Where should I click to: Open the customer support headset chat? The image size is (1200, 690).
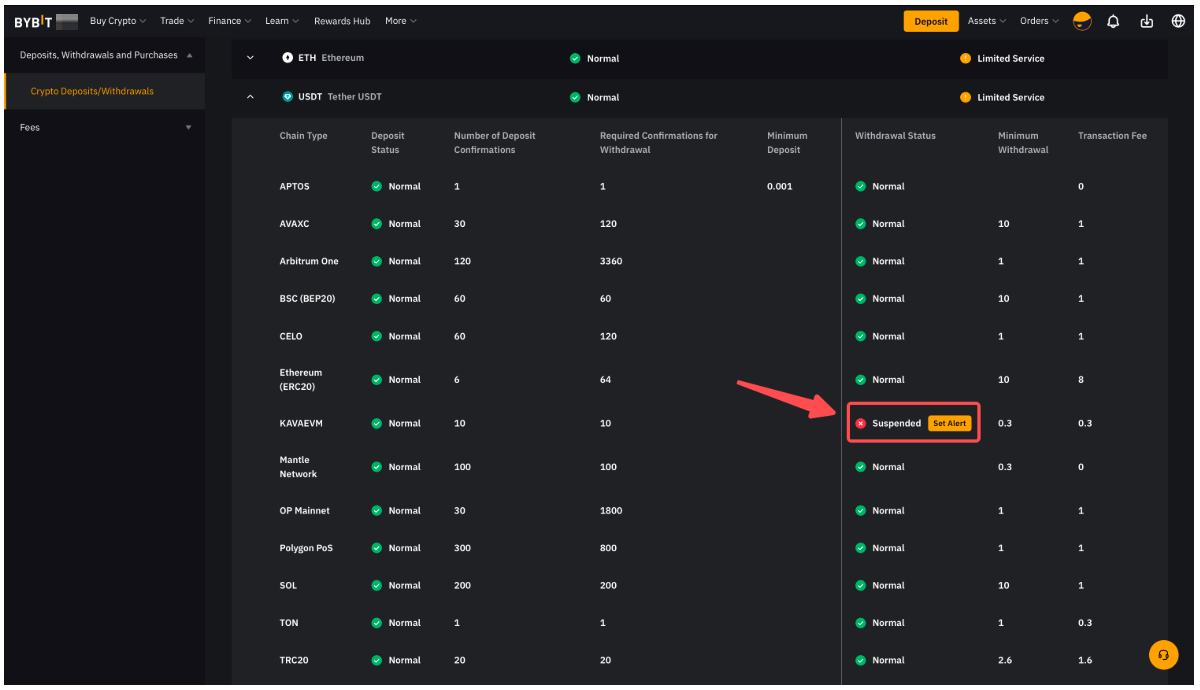(x=1163, y=655)
